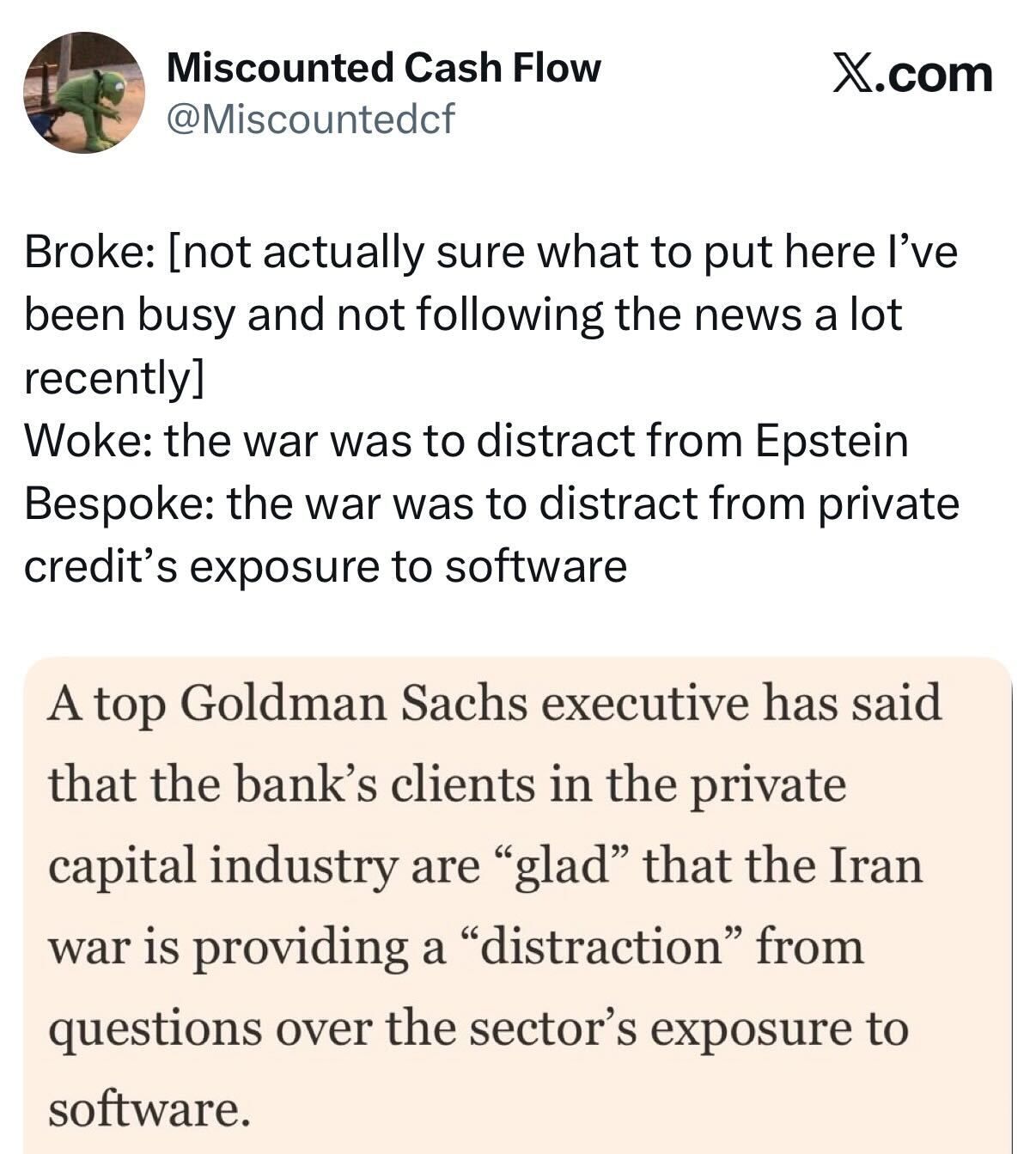Click the word "Epstein" in the tweet

pos(831,441)
